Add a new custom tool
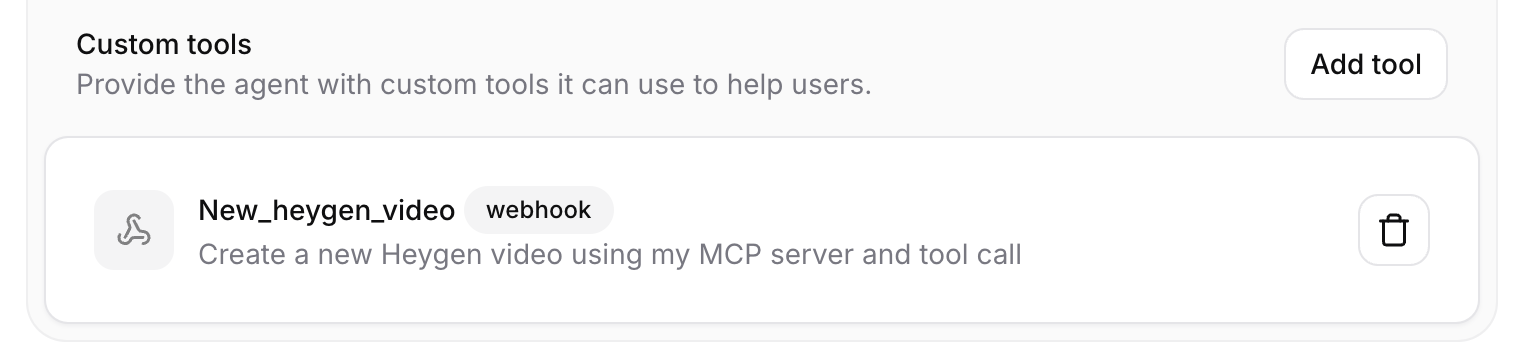 tap(1365, 64)
